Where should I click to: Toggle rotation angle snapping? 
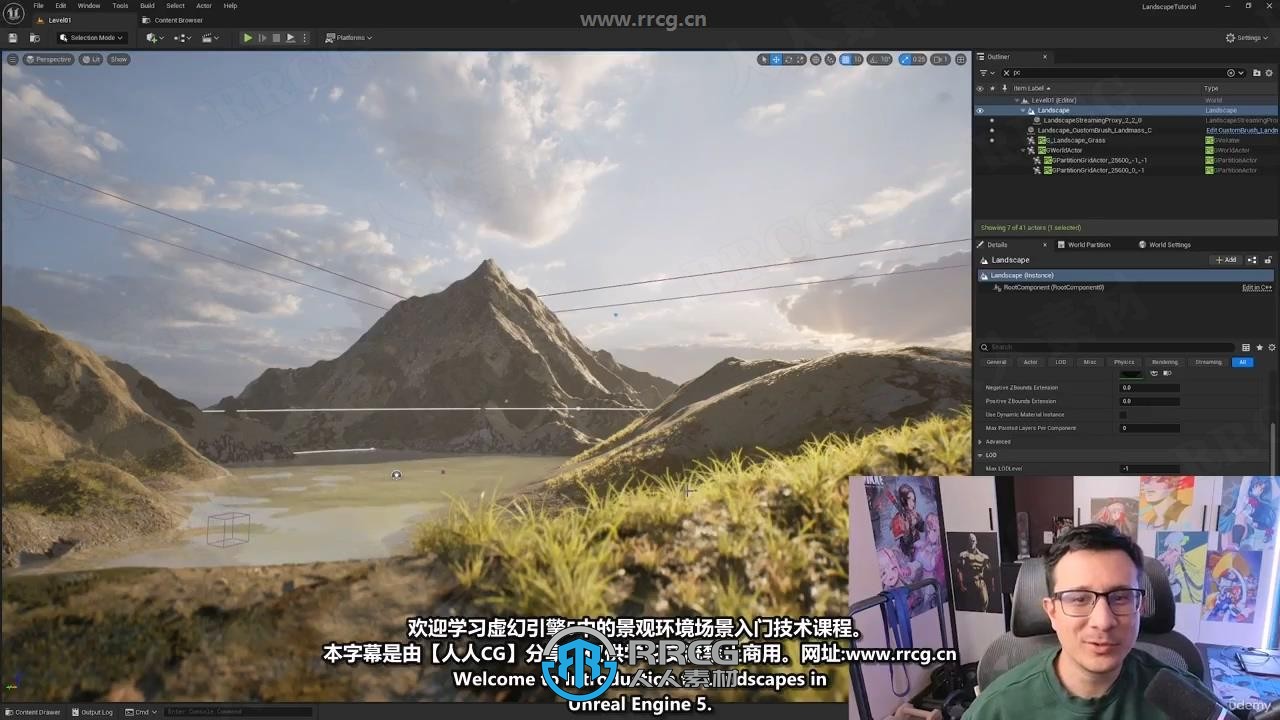click(x=874, y=60)
